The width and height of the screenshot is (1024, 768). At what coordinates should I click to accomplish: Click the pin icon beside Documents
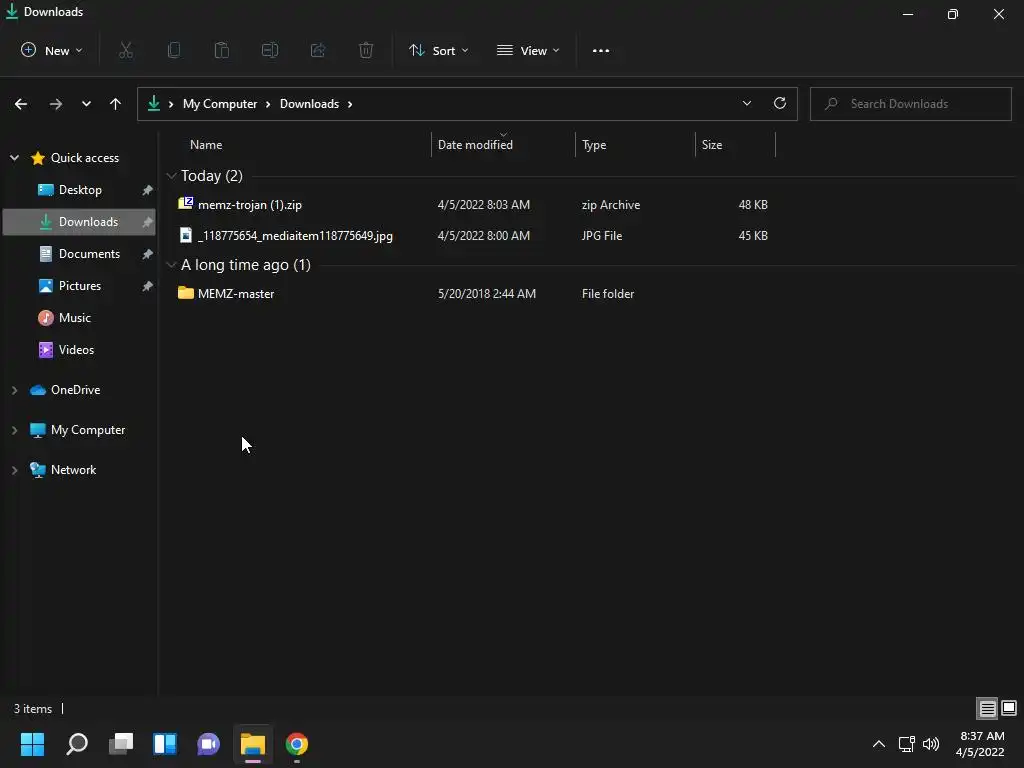tap(148, 254)
